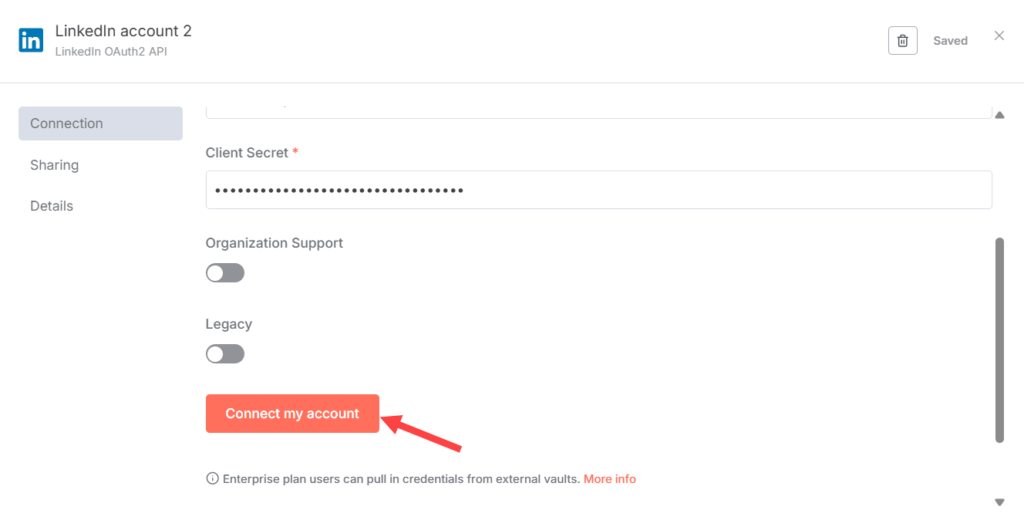This screenshot has width=1024, height=527.
Task: Click the LinkedIn logo icon
Action: [x=31, y=40]
